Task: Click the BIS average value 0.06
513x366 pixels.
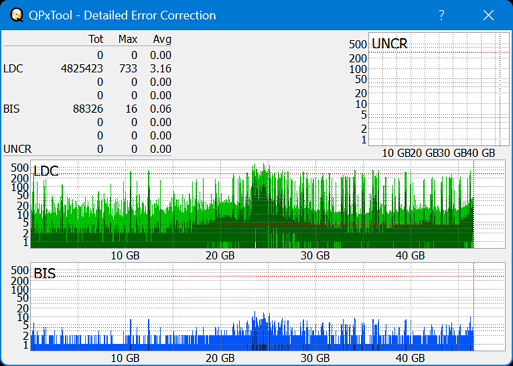Action: (x=160, y=109)
